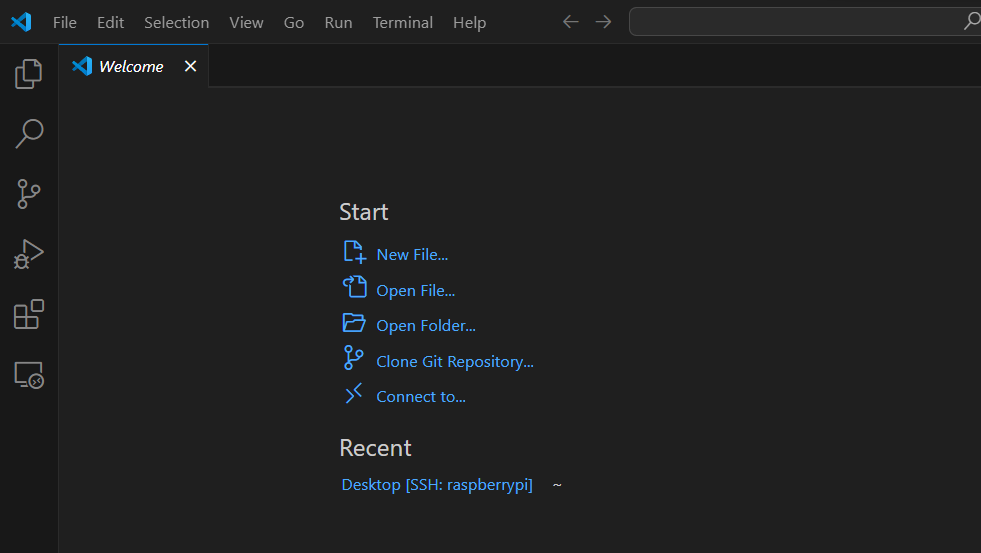The image size is (981, 553).
Task: Click the VS Code logo icon
Action: [21, 22]
